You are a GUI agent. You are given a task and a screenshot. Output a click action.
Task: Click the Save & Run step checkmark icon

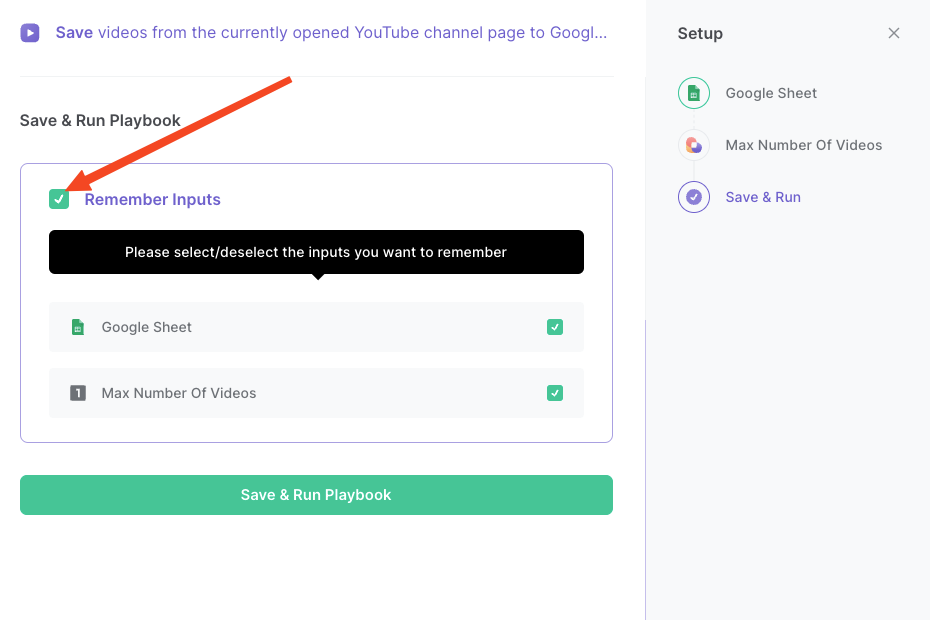click(694, 197)
